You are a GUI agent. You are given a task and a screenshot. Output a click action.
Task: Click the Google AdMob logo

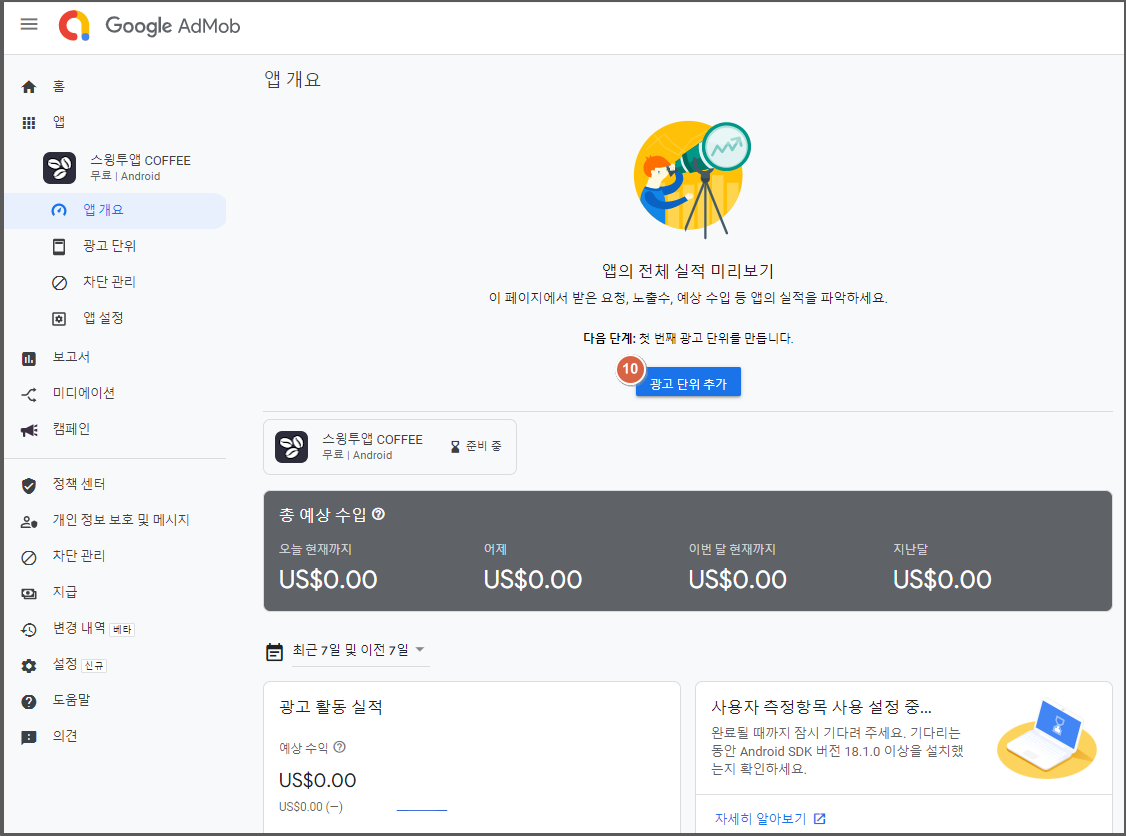(x=150, y=25)
